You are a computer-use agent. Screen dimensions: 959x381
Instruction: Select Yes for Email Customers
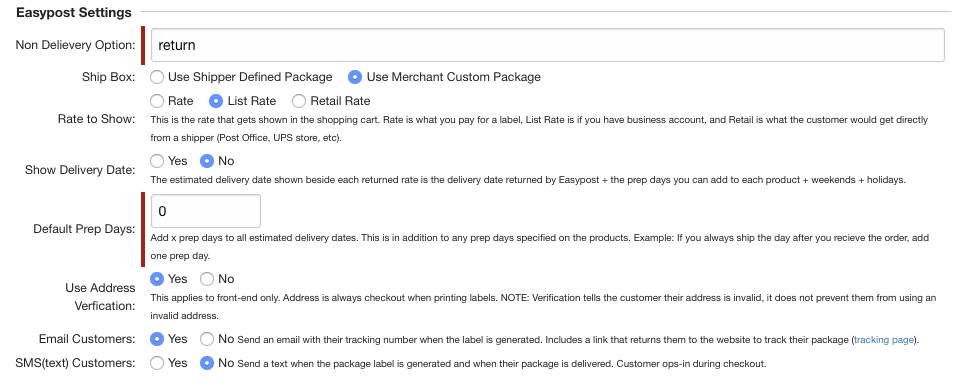[157, 339]
